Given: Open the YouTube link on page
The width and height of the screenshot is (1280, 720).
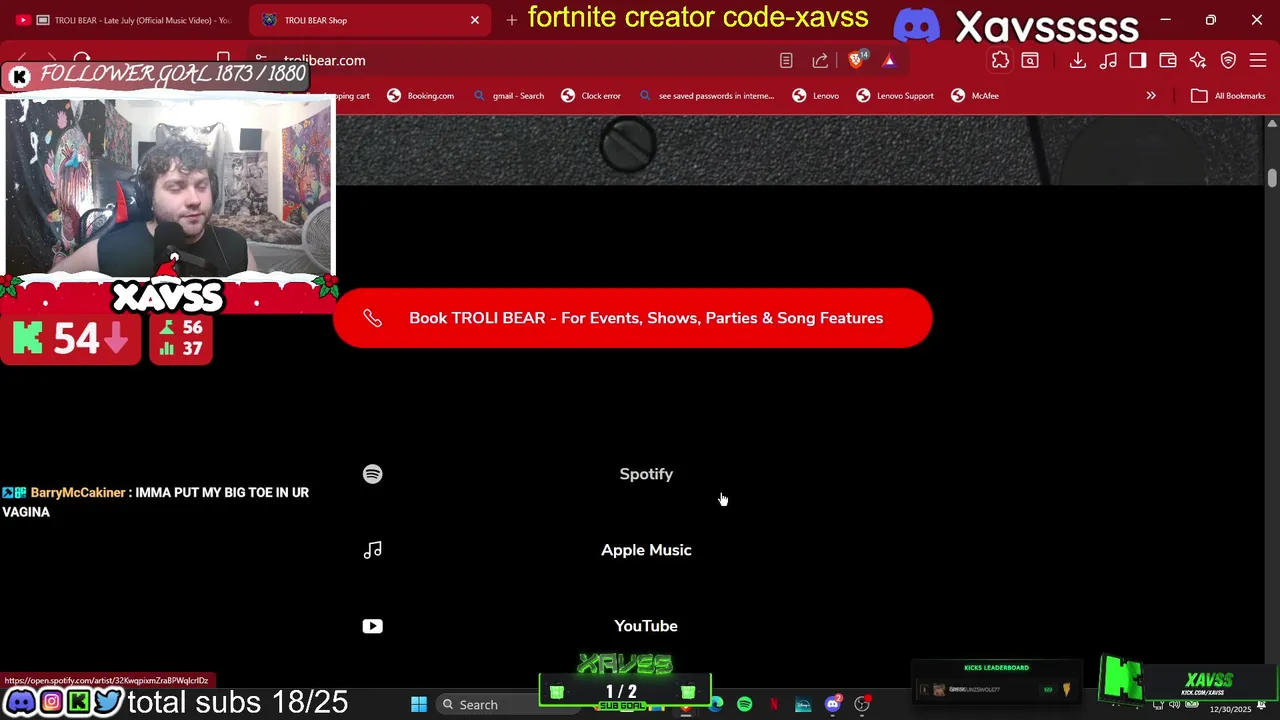Looking at the screenshot, I should click(646, 626).
